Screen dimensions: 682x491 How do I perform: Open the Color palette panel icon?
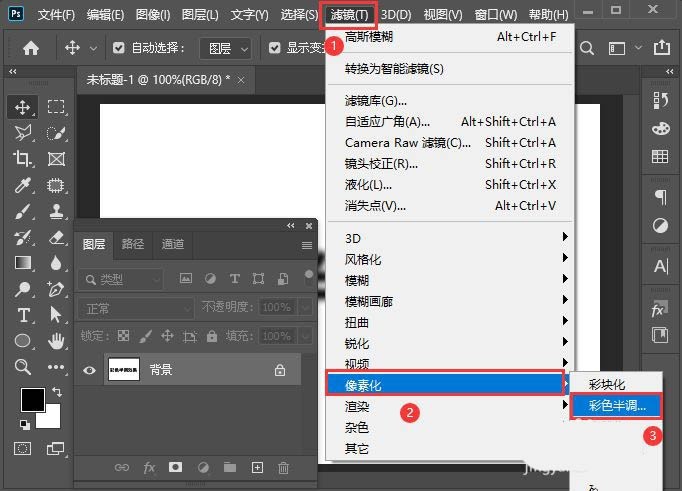coord(661,129)
